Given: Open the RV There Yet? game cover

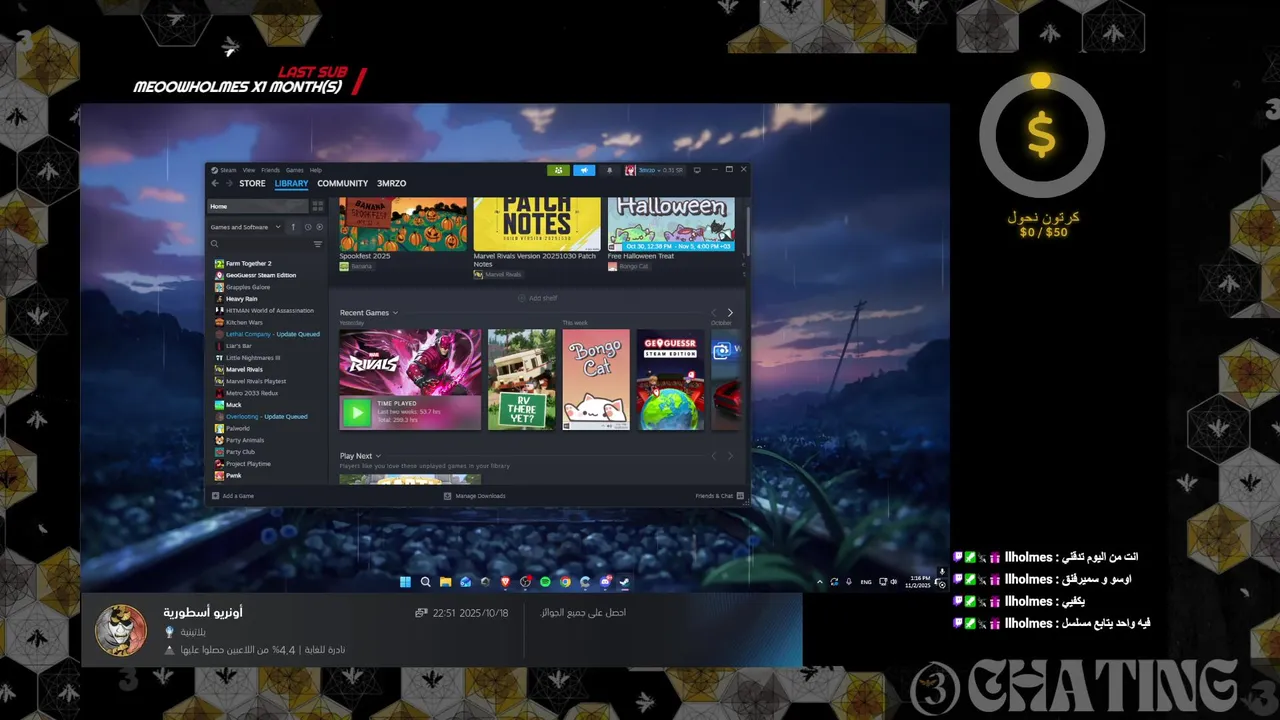Looking at the screenshot, I should [x=521, y=380].
